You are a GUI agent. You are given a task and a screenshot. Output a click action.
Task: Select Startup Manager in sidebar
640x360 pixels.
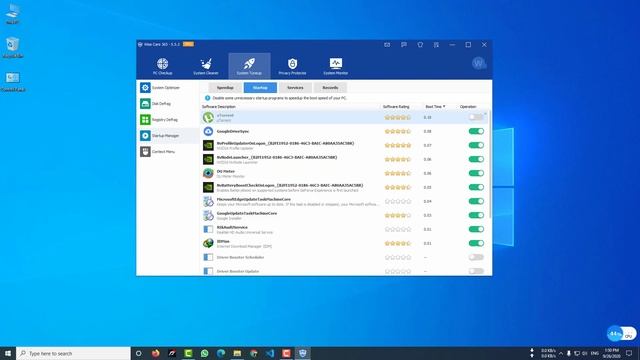(x=168, y=136)
